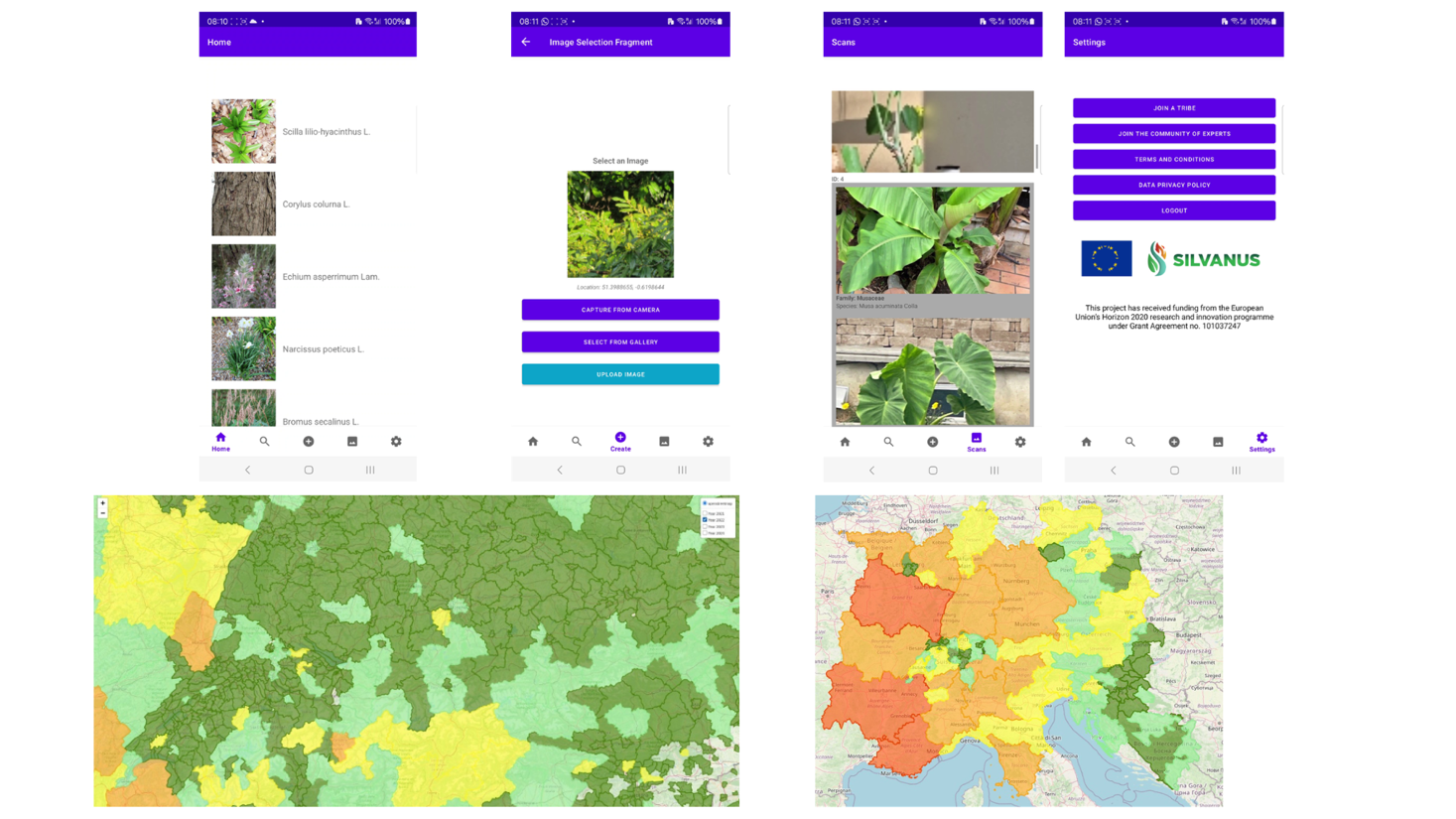Select the Settings tab in the Settings screen
Screen dimensions: 1456x819
tap(1261, 443)
